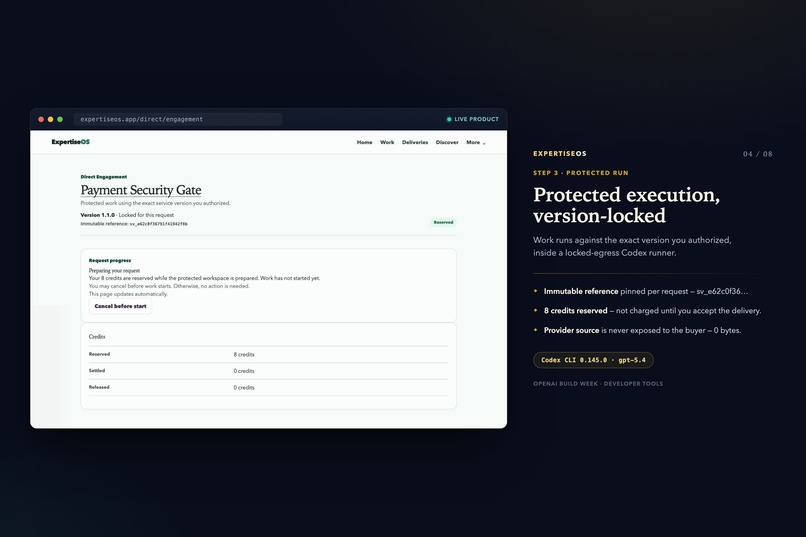This screenshot has width=806, height=537.
Task: Click the Reserved status badge
Action: [x=443, y=223]
